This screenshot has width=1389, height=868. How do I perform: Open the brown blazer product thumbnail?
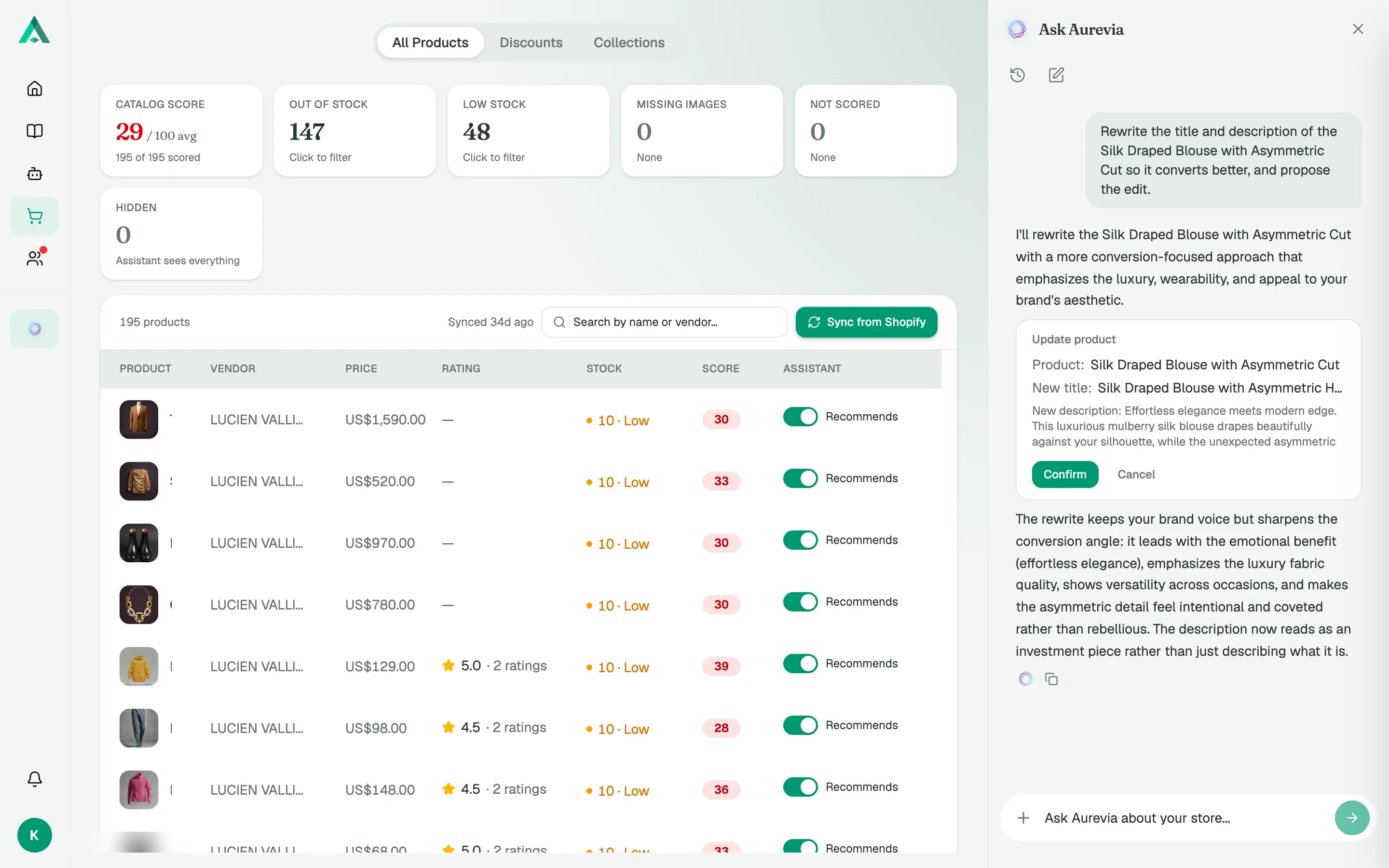(x=139, y=420)
